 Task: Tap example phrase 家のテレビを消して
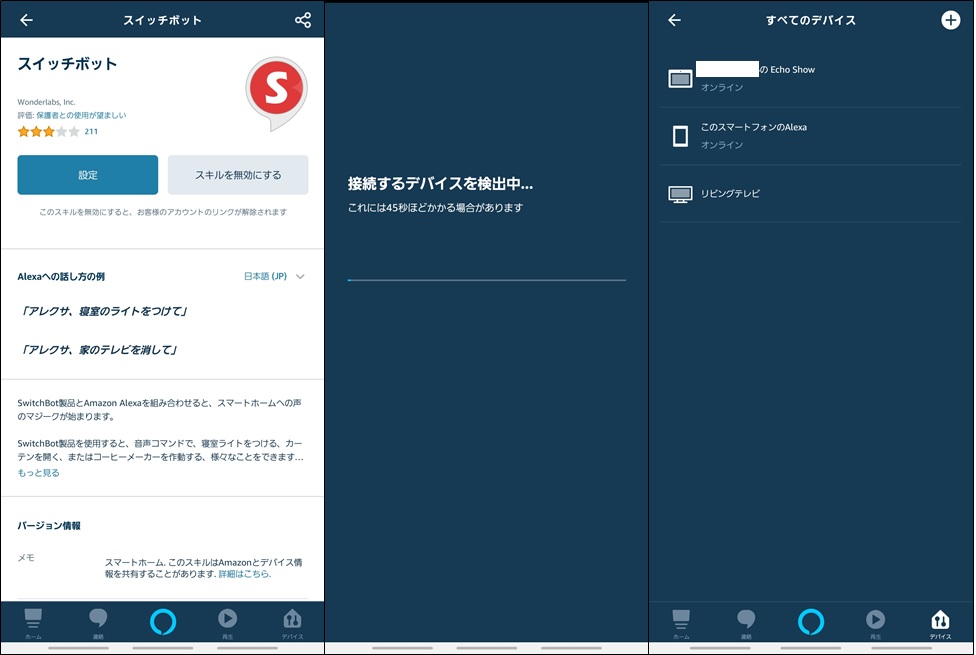[x=100, y=350]
